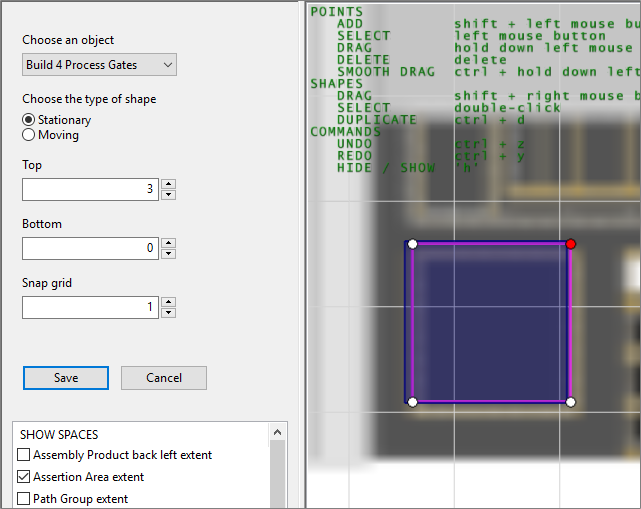Enable Path Group extent checkbox
The height and width of the screenshot is (509, 641).
(24, 499)
